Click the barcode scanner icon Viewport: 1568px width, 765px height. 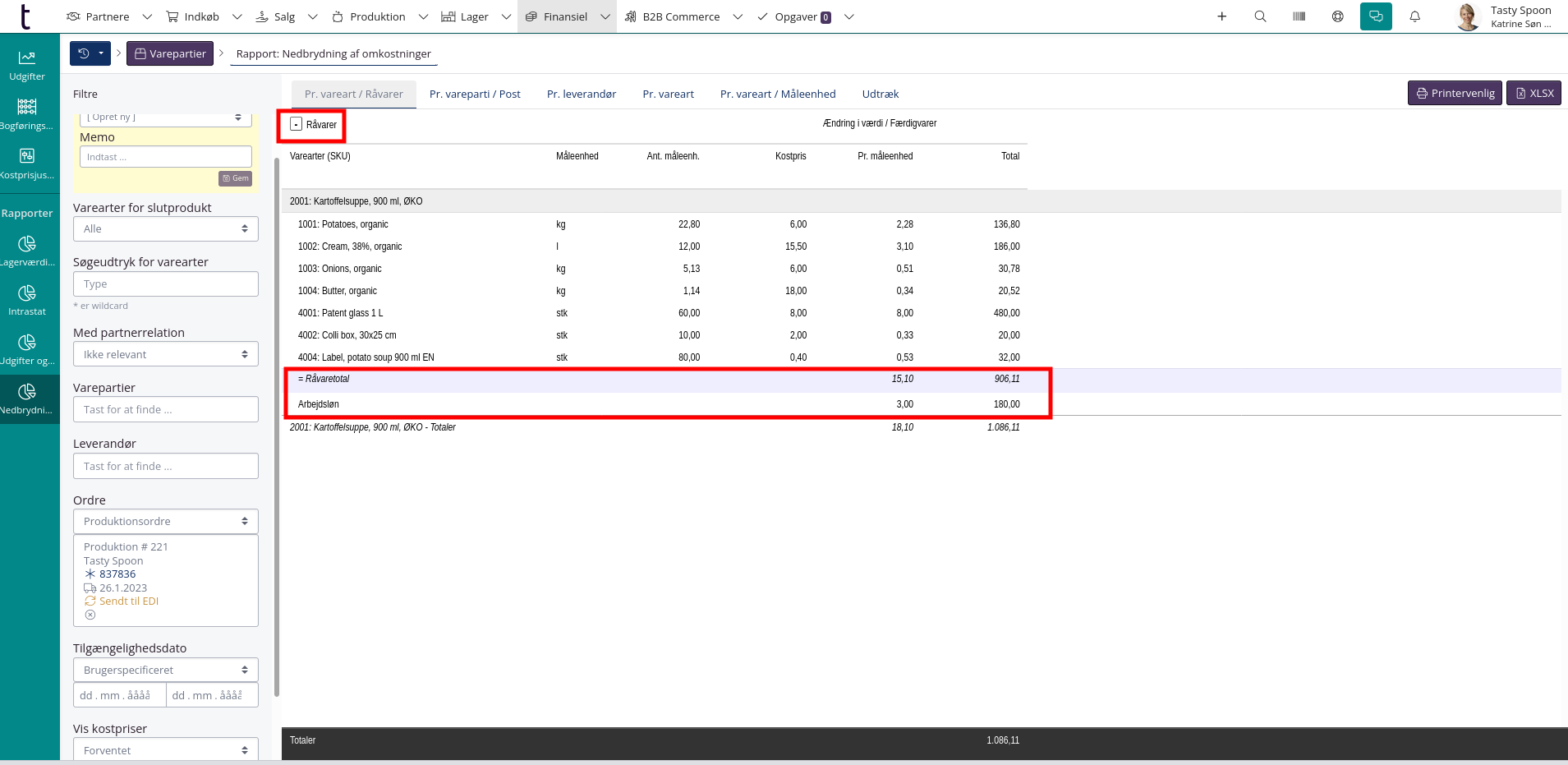pos(1299,16)
